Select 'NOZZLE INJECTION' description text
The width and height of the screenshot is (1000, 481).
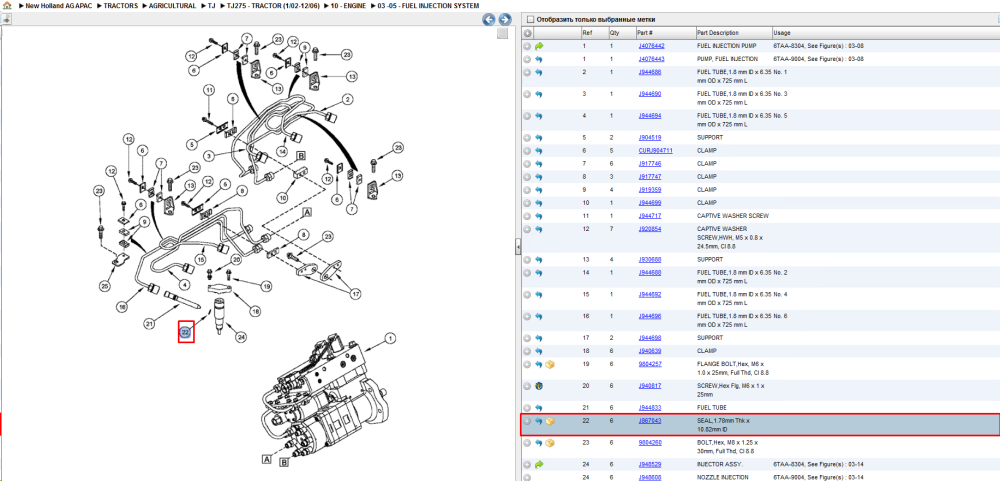723,477
